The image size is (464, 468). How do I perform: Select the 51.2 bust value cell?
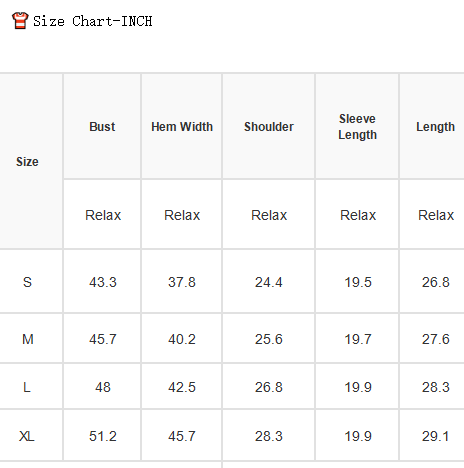(103, 436)
